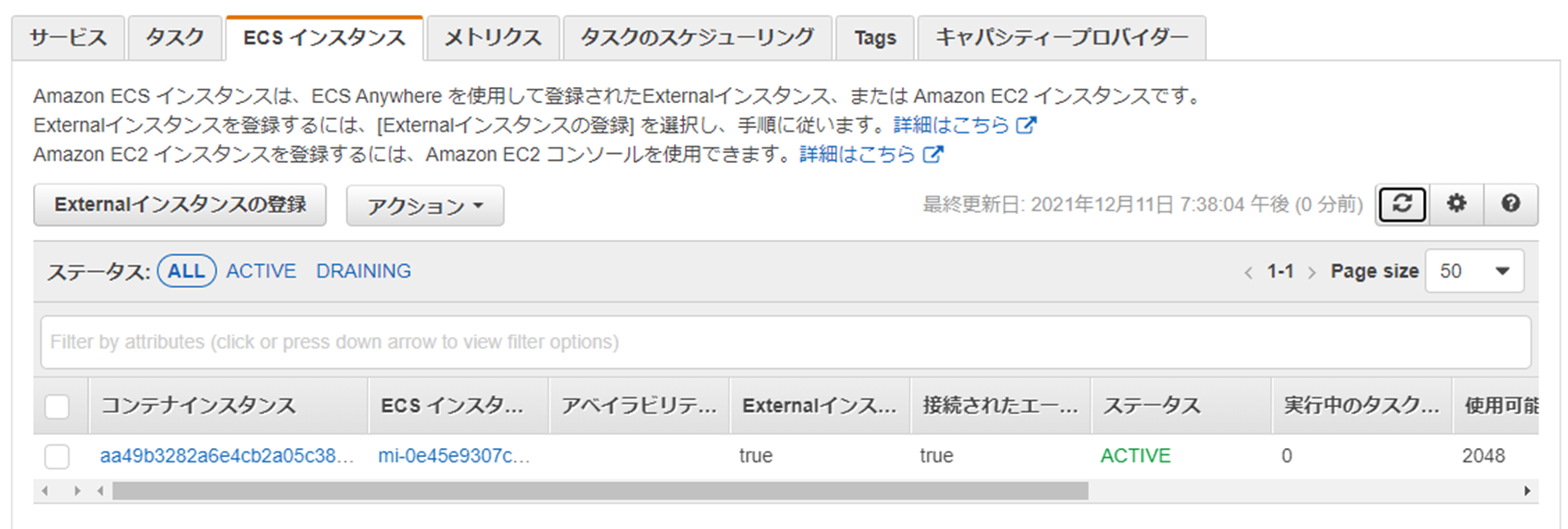Click the horizontal scrollbar thumb
The image size is (1568, 529).
point(599,491)
